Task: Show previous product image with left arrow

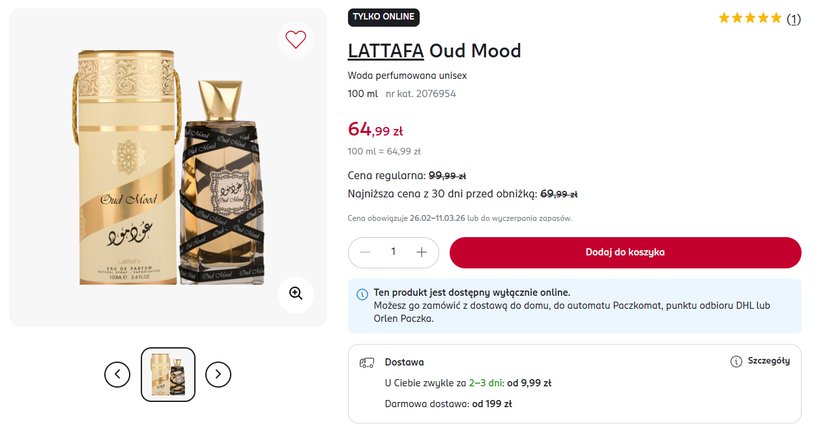Action: (x=118, y=374)
